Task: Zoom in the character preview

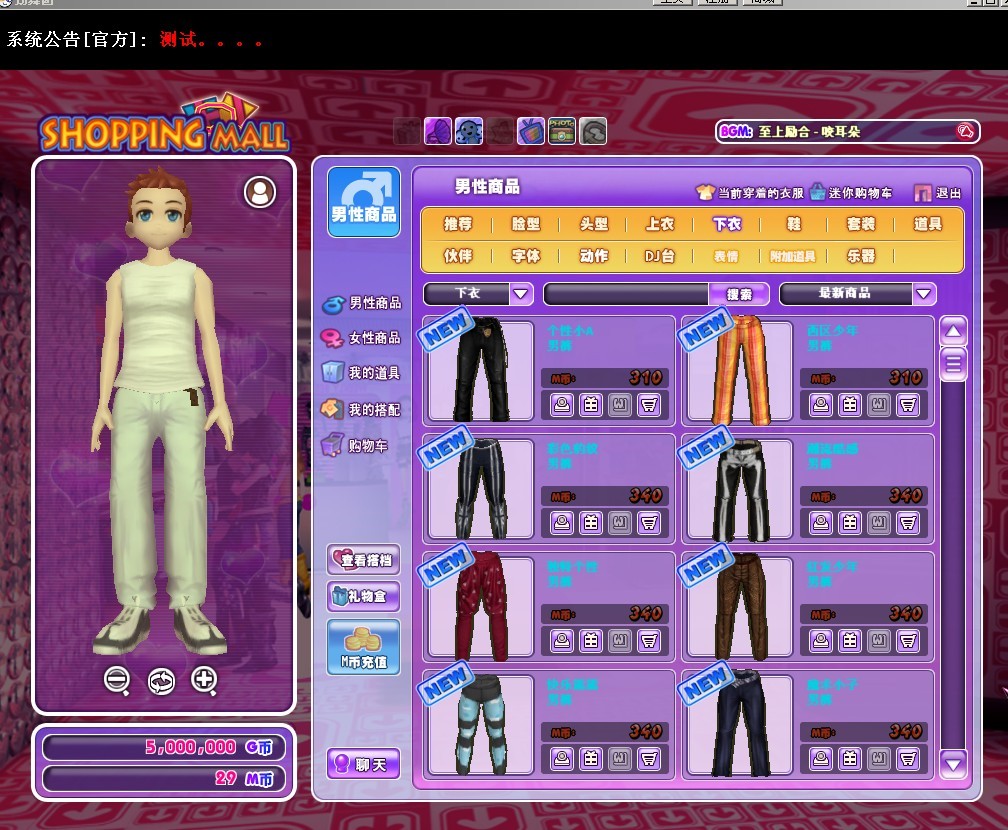Action: coord(204,680)
